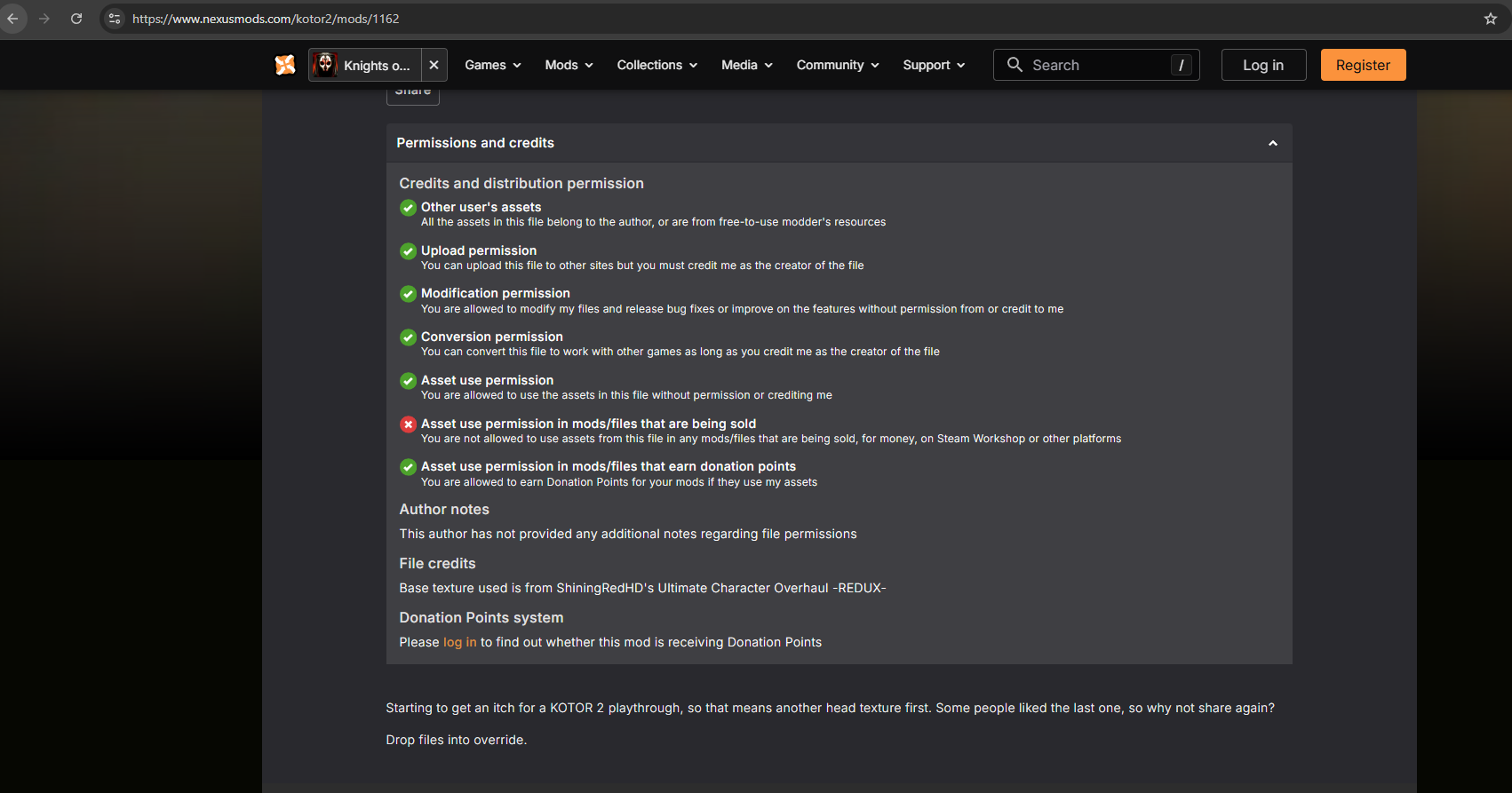This screenshot has width=1512, height=793.
Task: Collapse the Permissions and credits section
Action: click(1272, 143)
